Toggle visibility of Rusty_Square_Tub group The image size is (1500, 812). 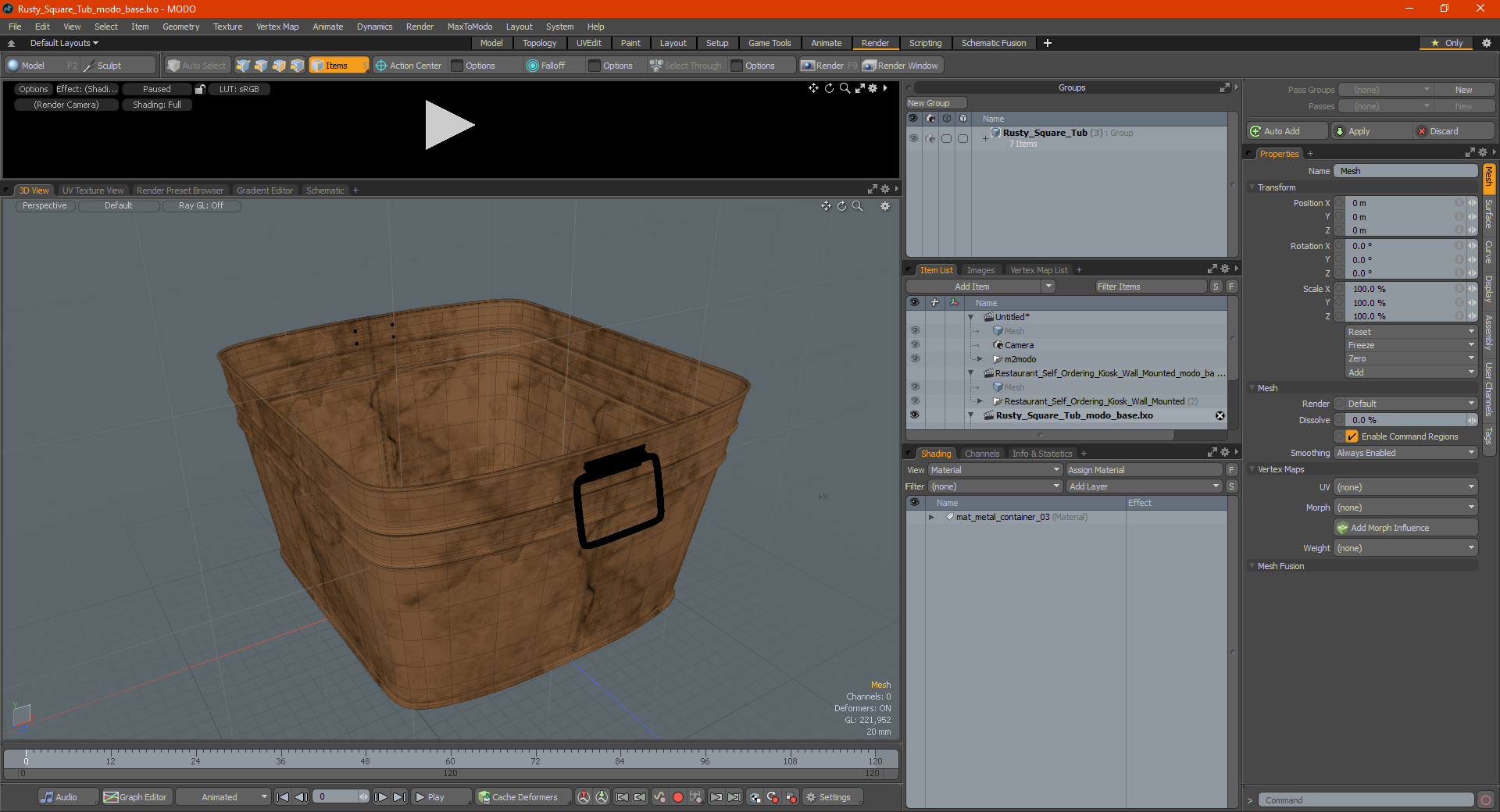tap(913, 138)
